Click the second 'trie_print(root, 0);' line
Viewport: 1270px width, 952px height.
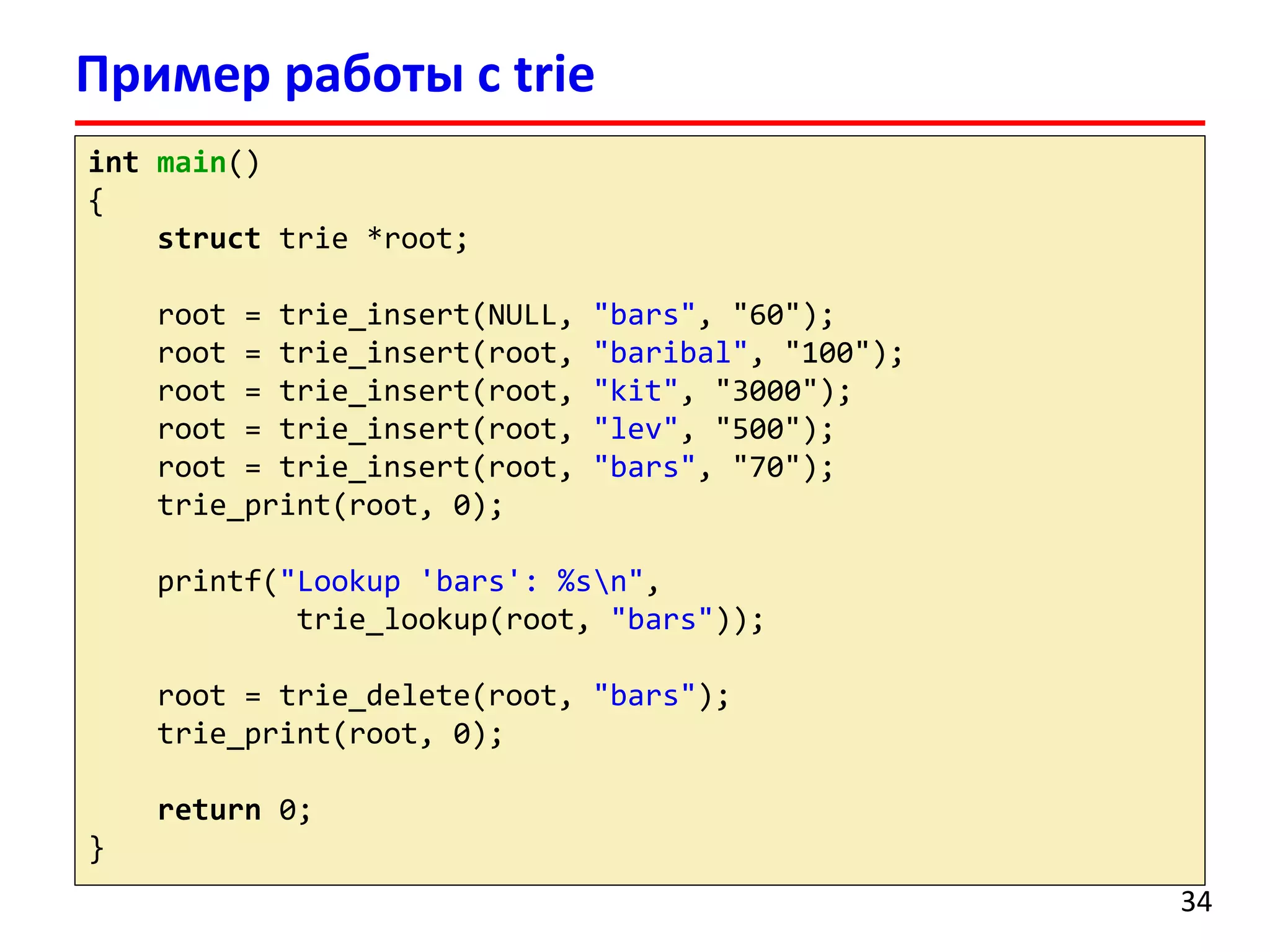331,734
